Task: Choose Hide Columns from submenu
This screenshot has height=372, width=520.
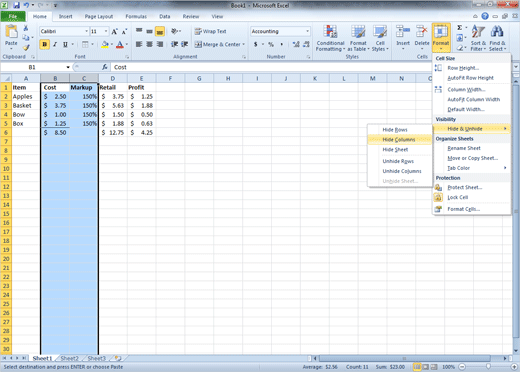Action: (399, 139)
